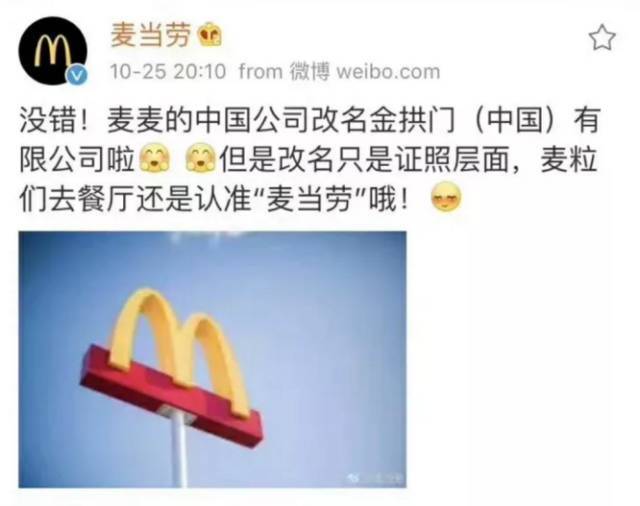This screenshot has height=506, width=640.
Task: Click the Weibo watermark in photo corner
Action: tap(375, 477)
